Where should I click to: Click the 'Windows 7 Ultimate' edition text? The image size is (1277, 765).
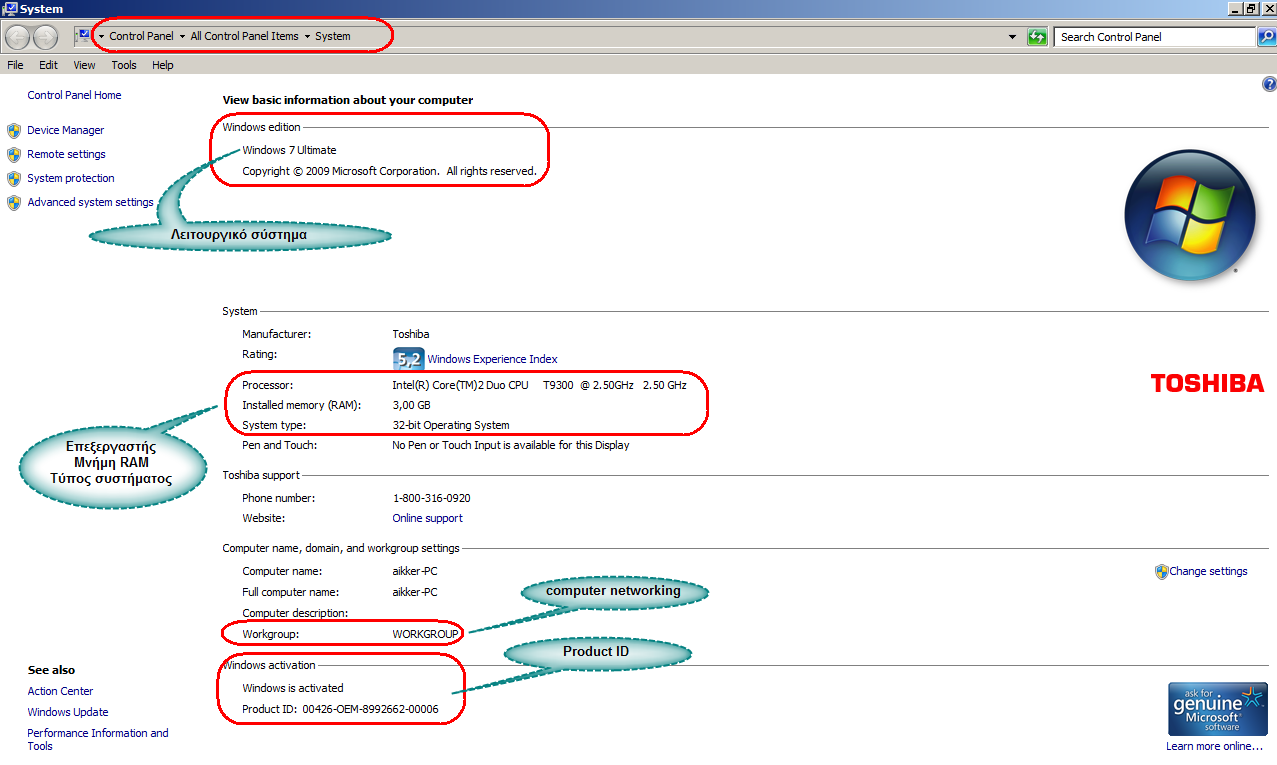[x=290, y=150]
